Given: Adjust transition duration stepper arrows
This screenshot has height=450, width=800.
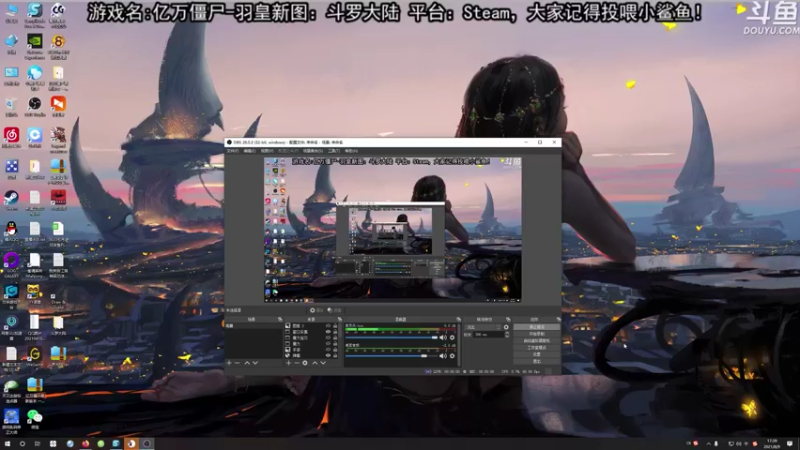Looking at the screenshot, I should click(507, 335).
